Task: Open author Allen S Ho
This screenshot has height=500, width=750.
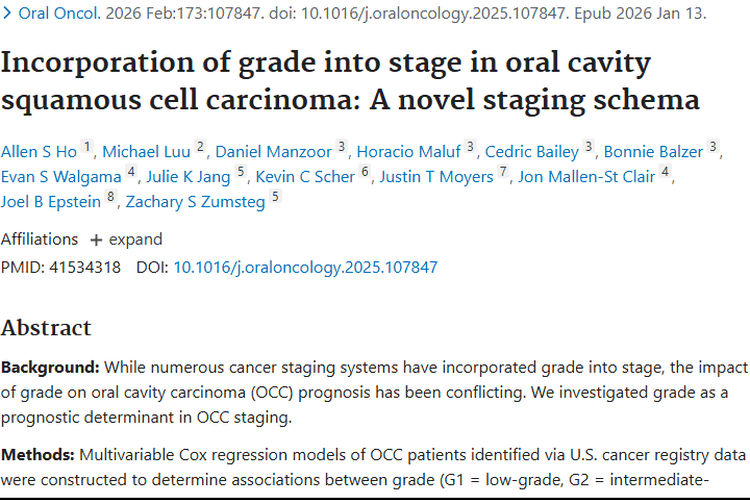Action: click(38, 152)
